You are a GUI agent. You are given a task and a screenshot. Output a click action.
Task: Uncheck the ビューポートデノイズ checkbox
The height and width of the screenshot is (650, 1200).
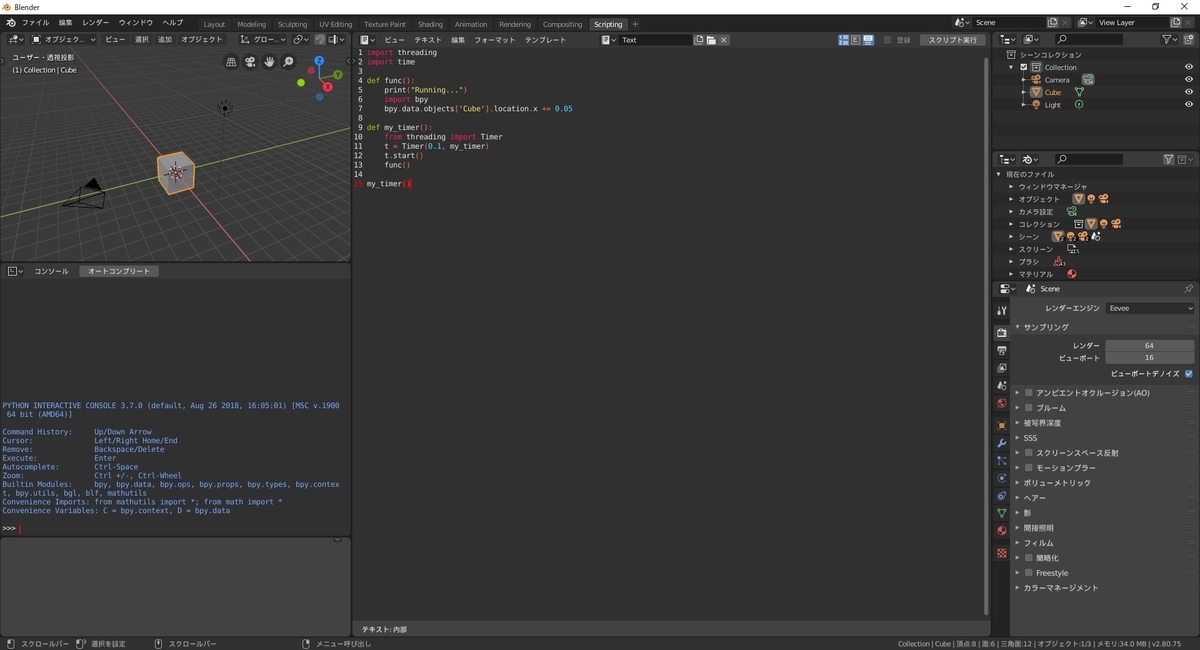pyautogui.click(x=1188, y=373)
